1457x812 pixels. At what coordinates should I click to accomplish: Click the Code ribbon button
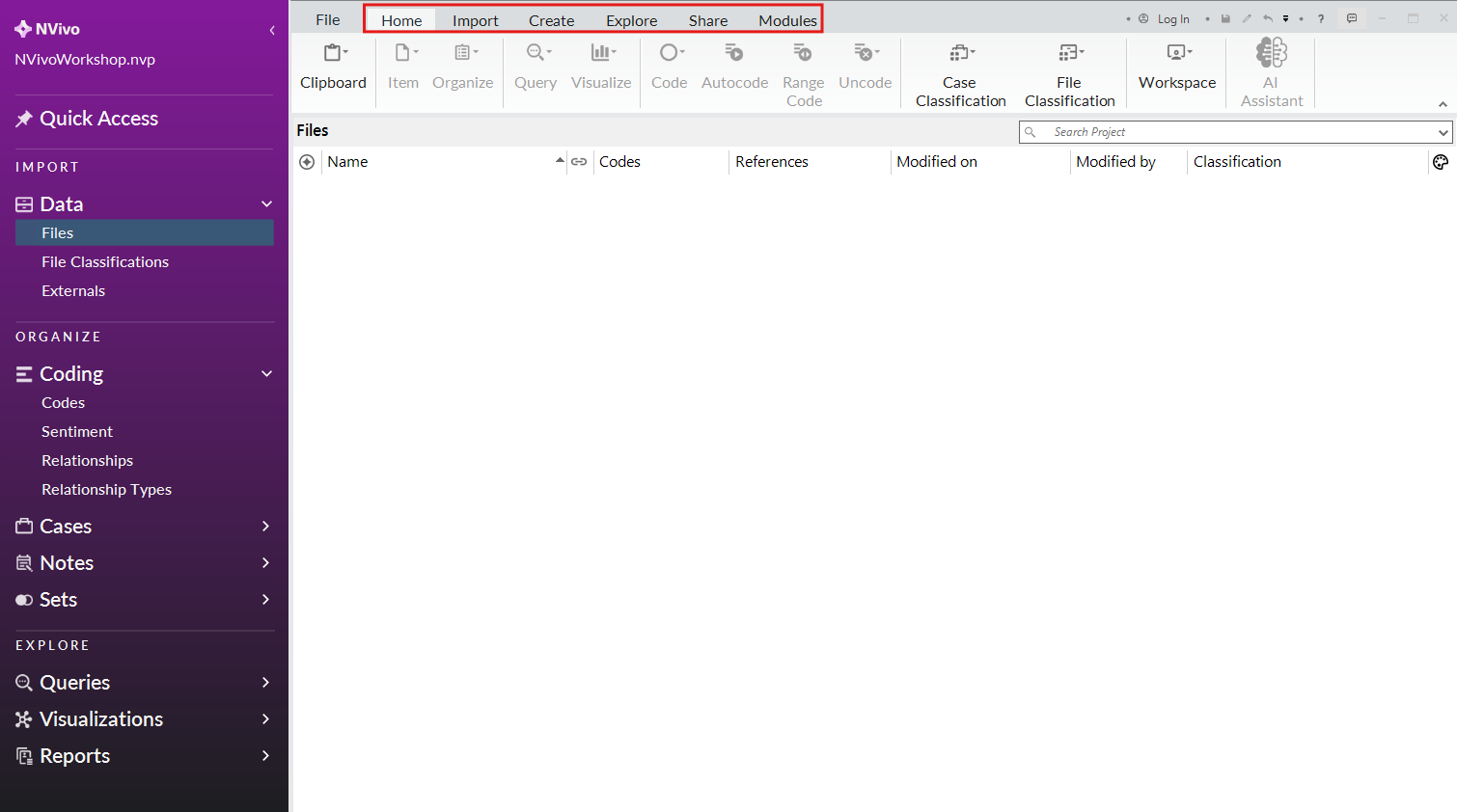pos(670,67)
